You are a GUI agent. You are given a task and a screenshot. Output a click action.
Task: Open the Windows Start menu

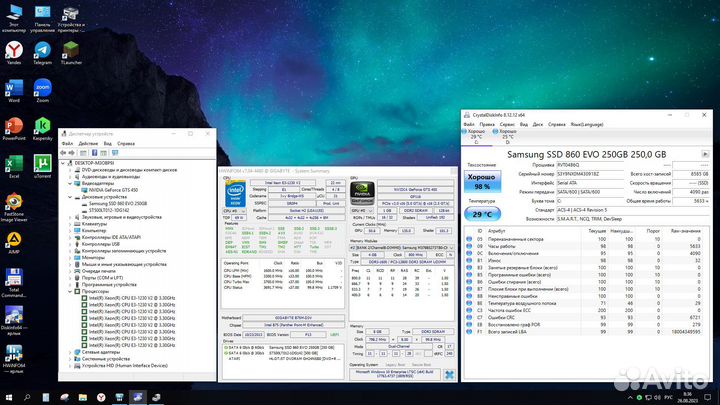click(8, 397)
